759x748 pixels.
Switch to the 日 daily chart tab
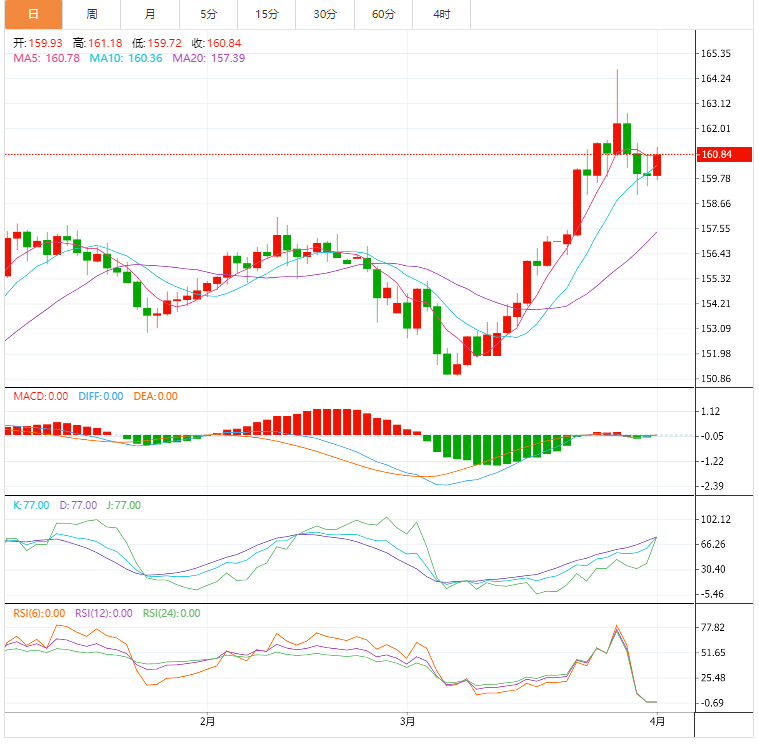coord(33,14)
